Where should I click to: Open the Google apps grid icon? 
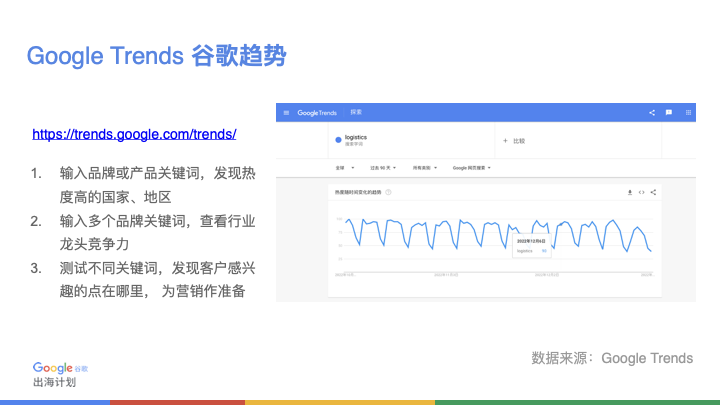tap(688, 112)
